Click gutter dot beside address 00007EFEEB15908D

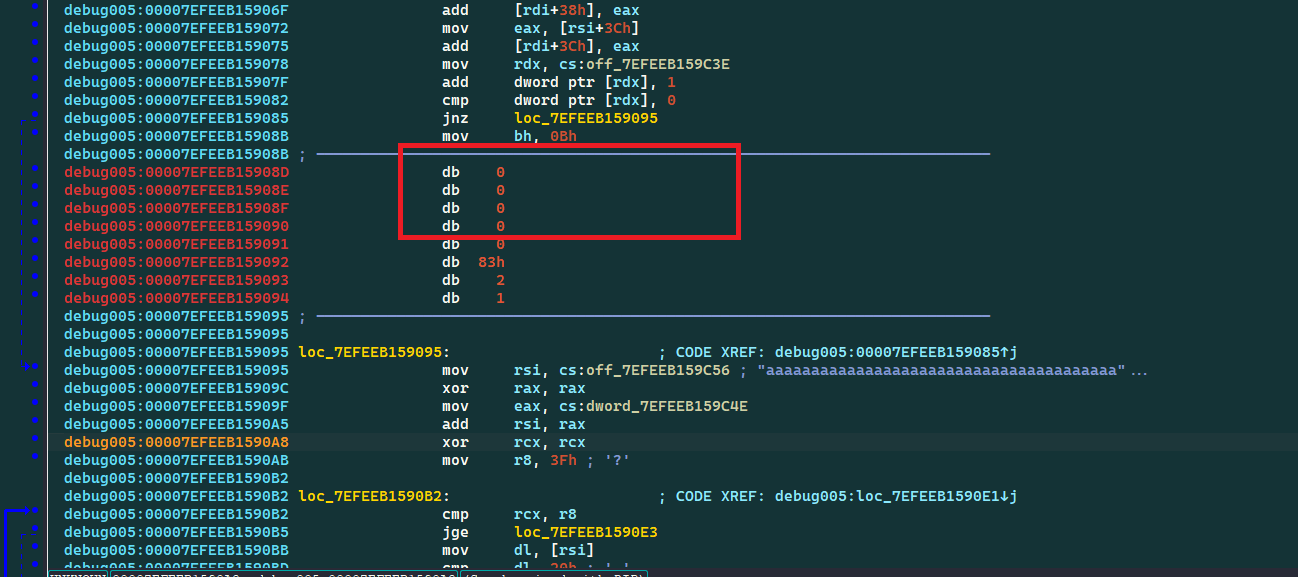click(35, 173)
